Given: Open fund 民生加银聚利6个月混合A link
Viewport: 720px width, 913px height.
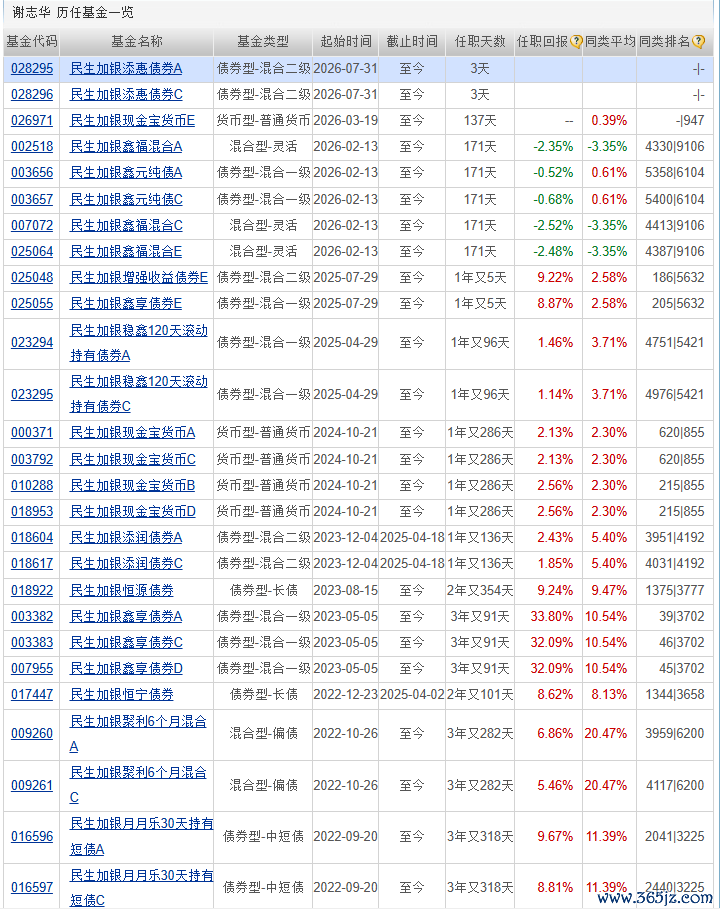Looking at the screenshot, I should click(138, 734).
